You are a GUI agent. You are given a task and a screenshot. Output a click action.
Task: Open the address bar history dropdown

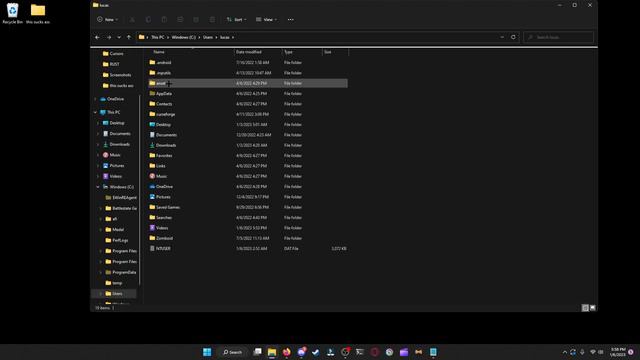502,37
